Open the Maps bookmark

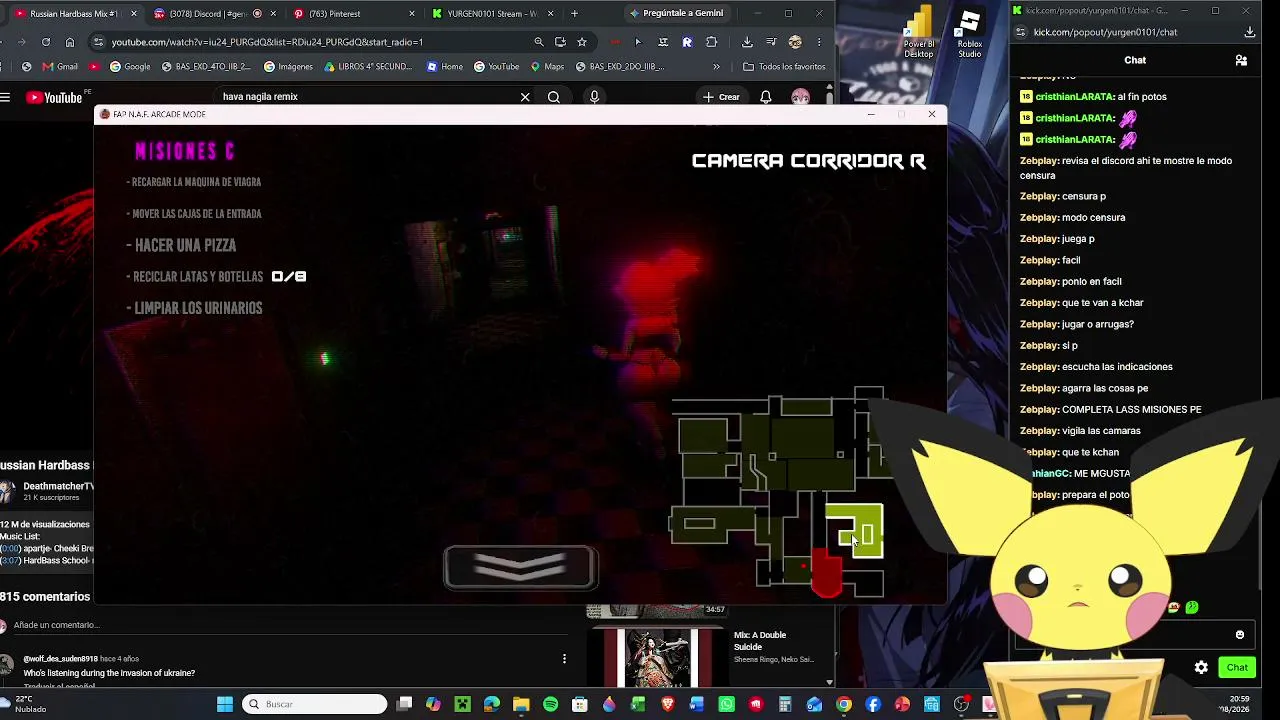coord(547,67)
